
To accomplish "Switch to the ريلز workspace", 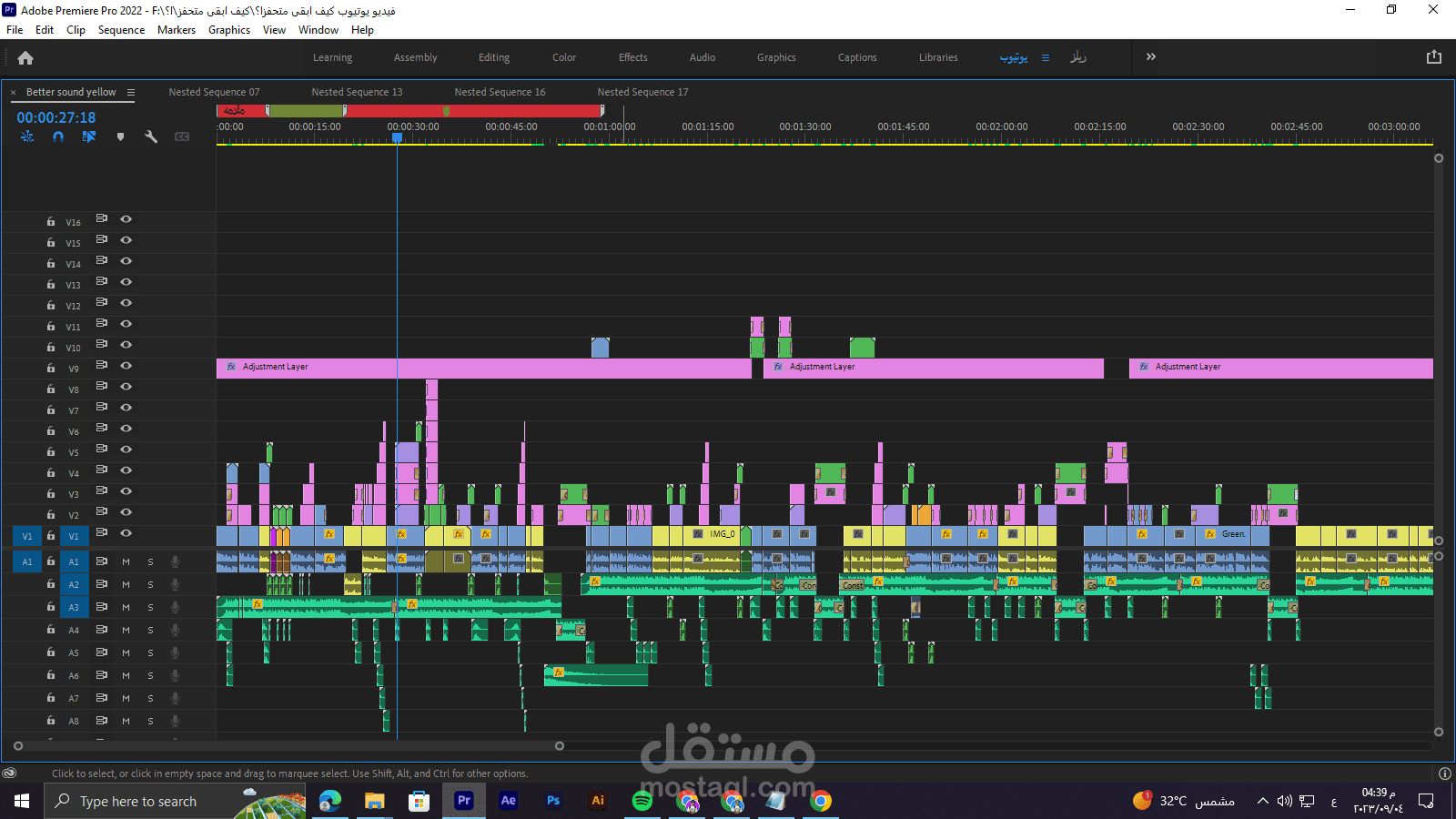I will (x=1078, y=57).
